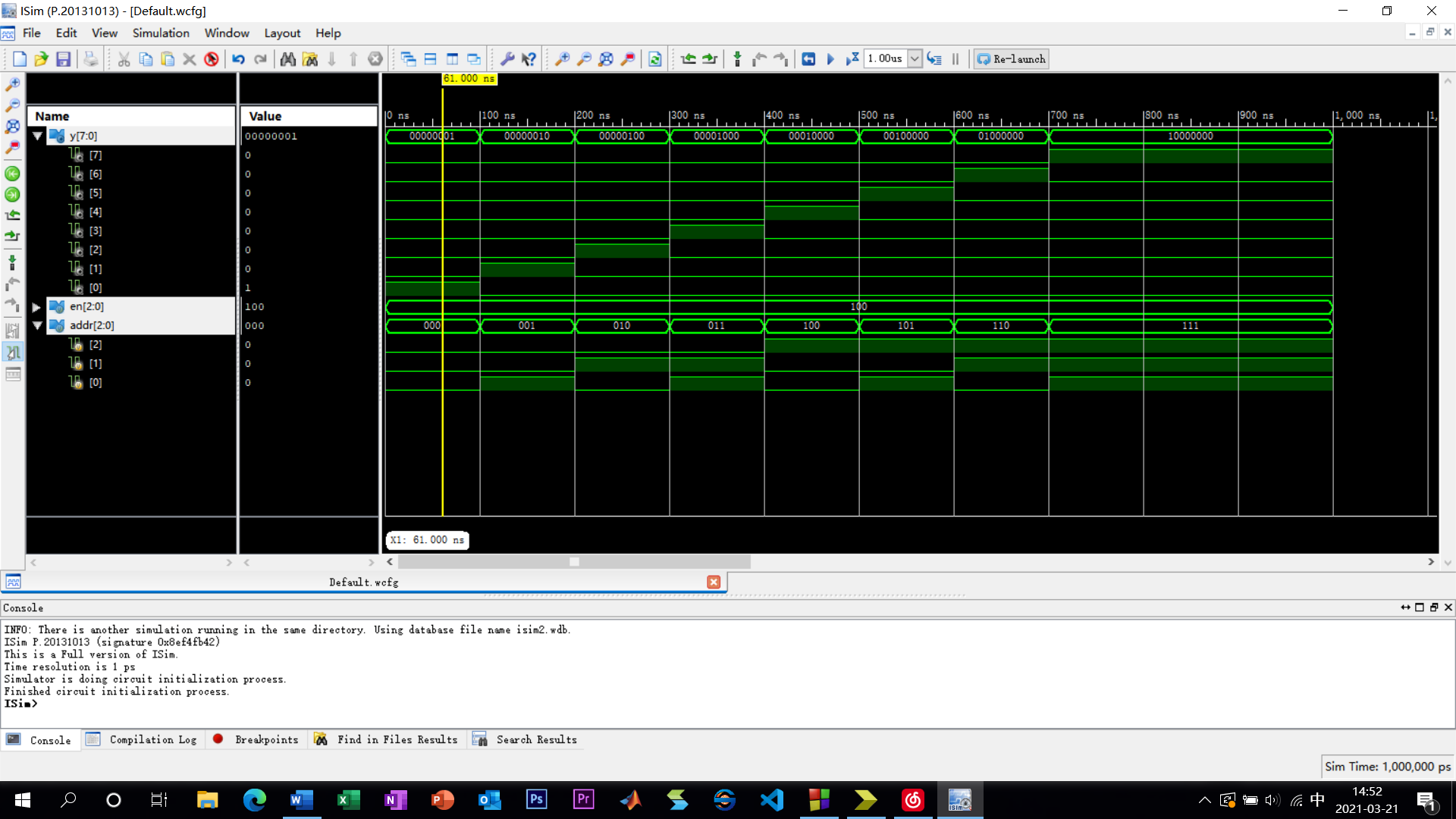
Task: Collapse the addr[2:0] bus signal
Action: point(37,325)
